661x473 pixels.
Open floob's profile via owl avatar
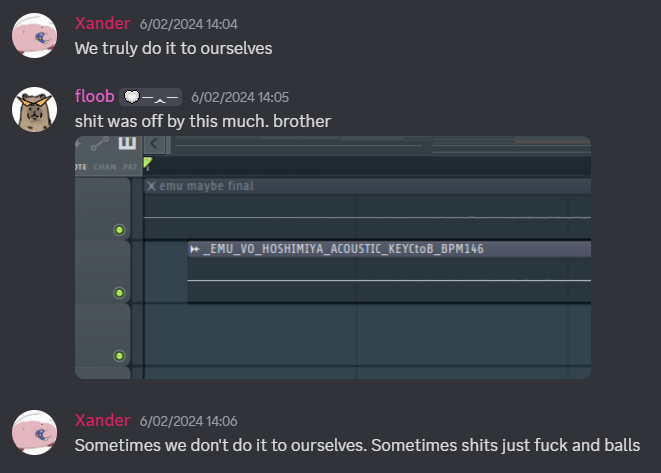pyautogui.click(x=34, y=109)
